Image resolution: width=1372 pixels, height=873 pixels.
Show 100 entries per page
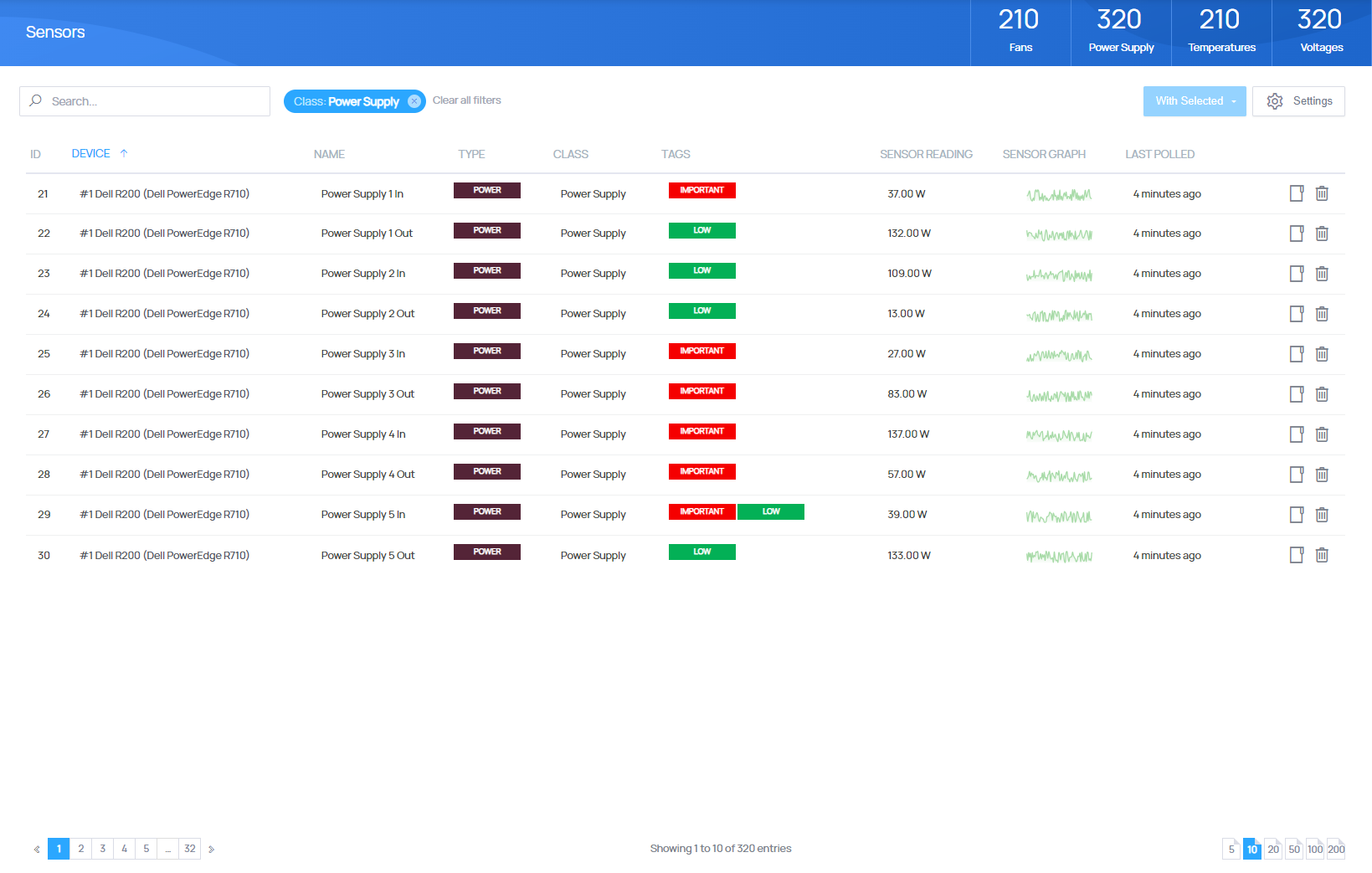click(x=1315, y=849)
